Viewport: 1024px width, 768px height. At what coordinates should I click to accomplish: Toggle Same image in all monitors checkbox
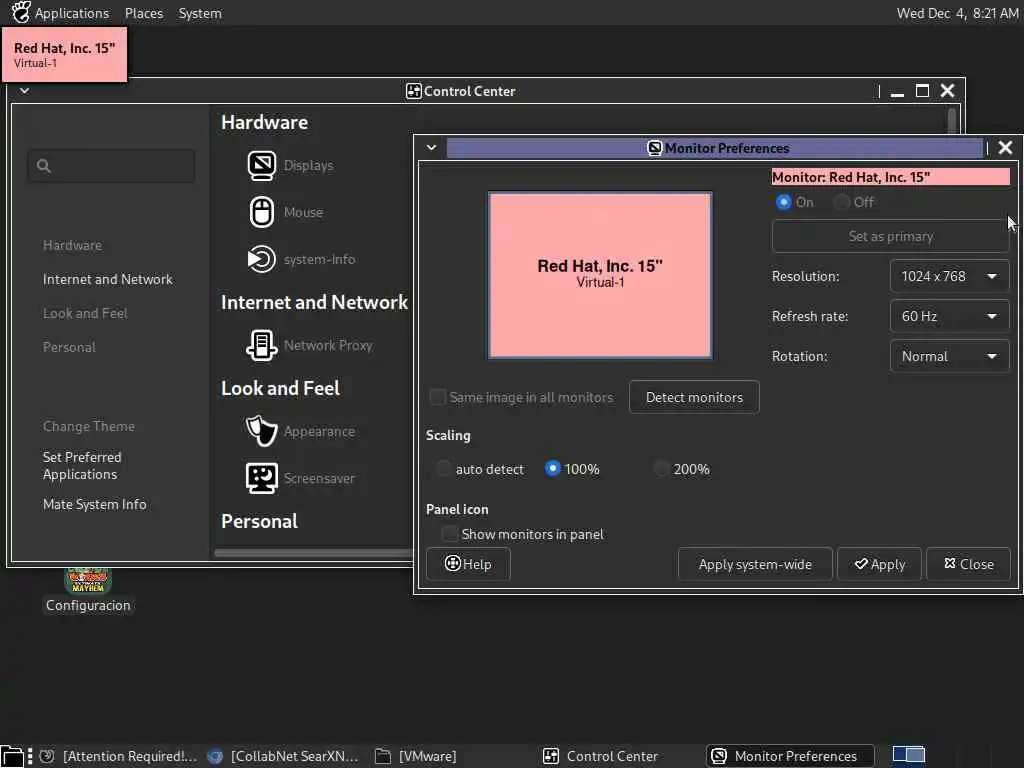[438, 397]
